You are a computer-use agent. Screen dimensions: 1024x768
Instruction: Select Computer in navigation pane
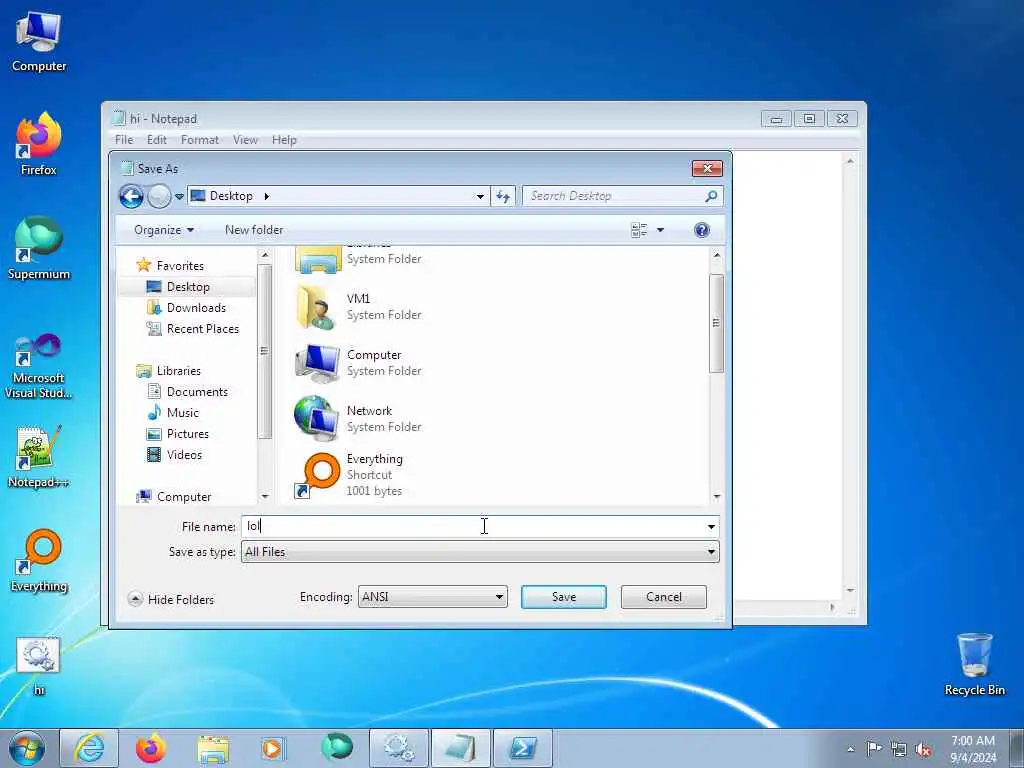pyautogui.click(x=174, y=496)
